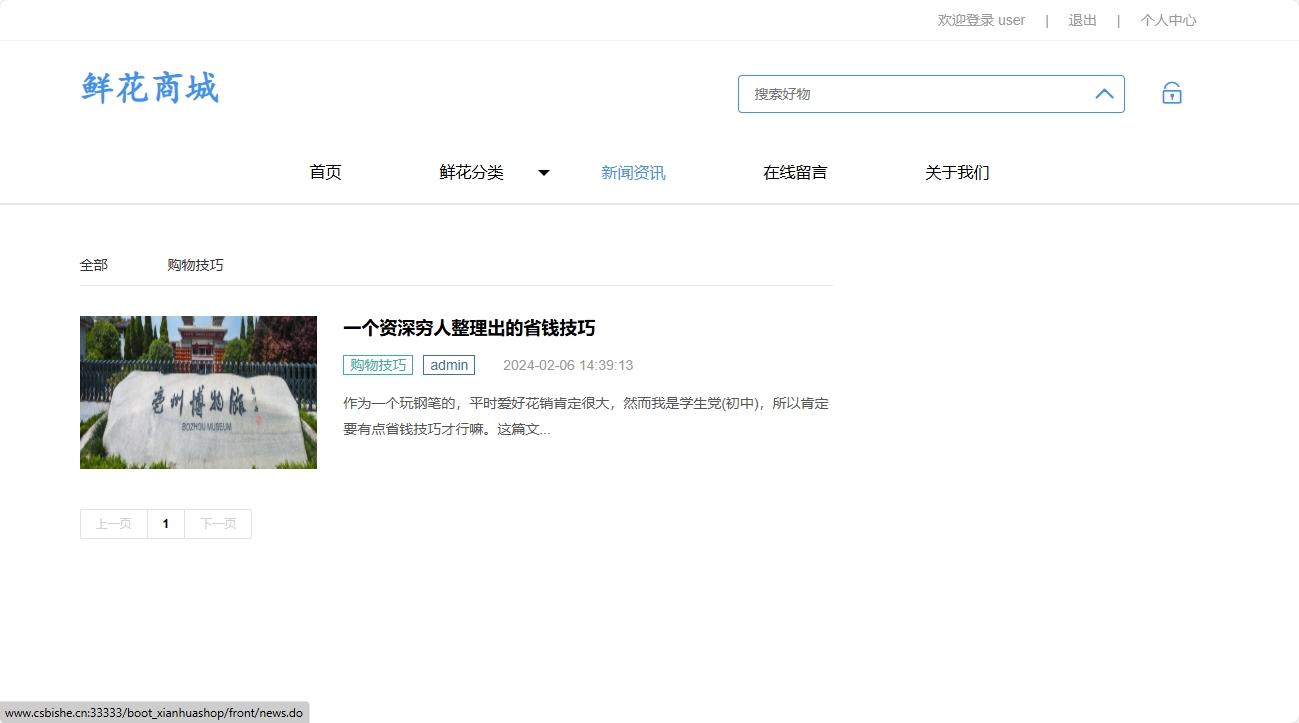Click the 欢迎登录 user greeting
Screen dimensions: 1299x723
981,20
